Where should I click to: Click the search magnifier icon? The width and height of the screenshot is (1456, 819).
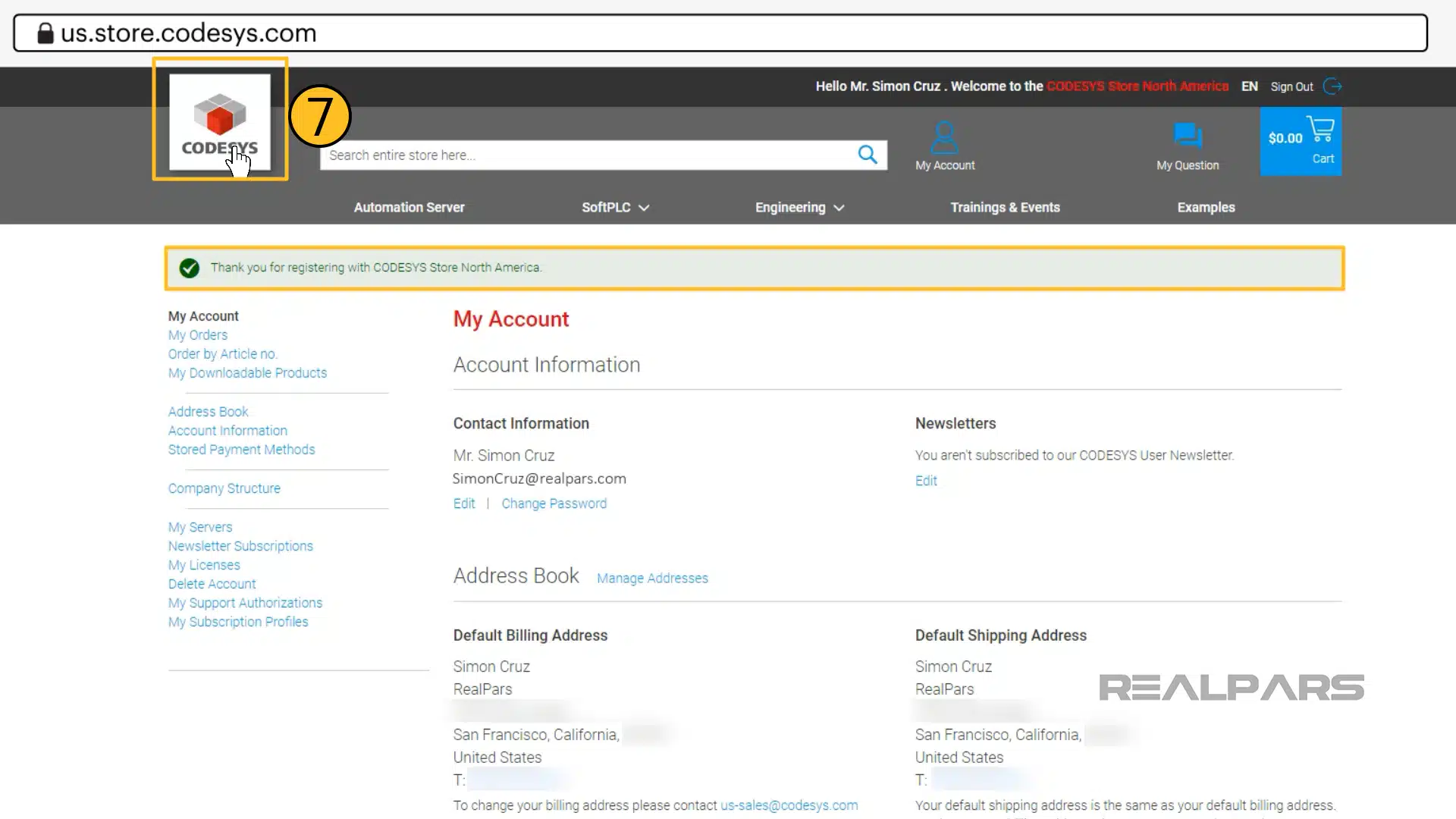click(x=867, y=155)
